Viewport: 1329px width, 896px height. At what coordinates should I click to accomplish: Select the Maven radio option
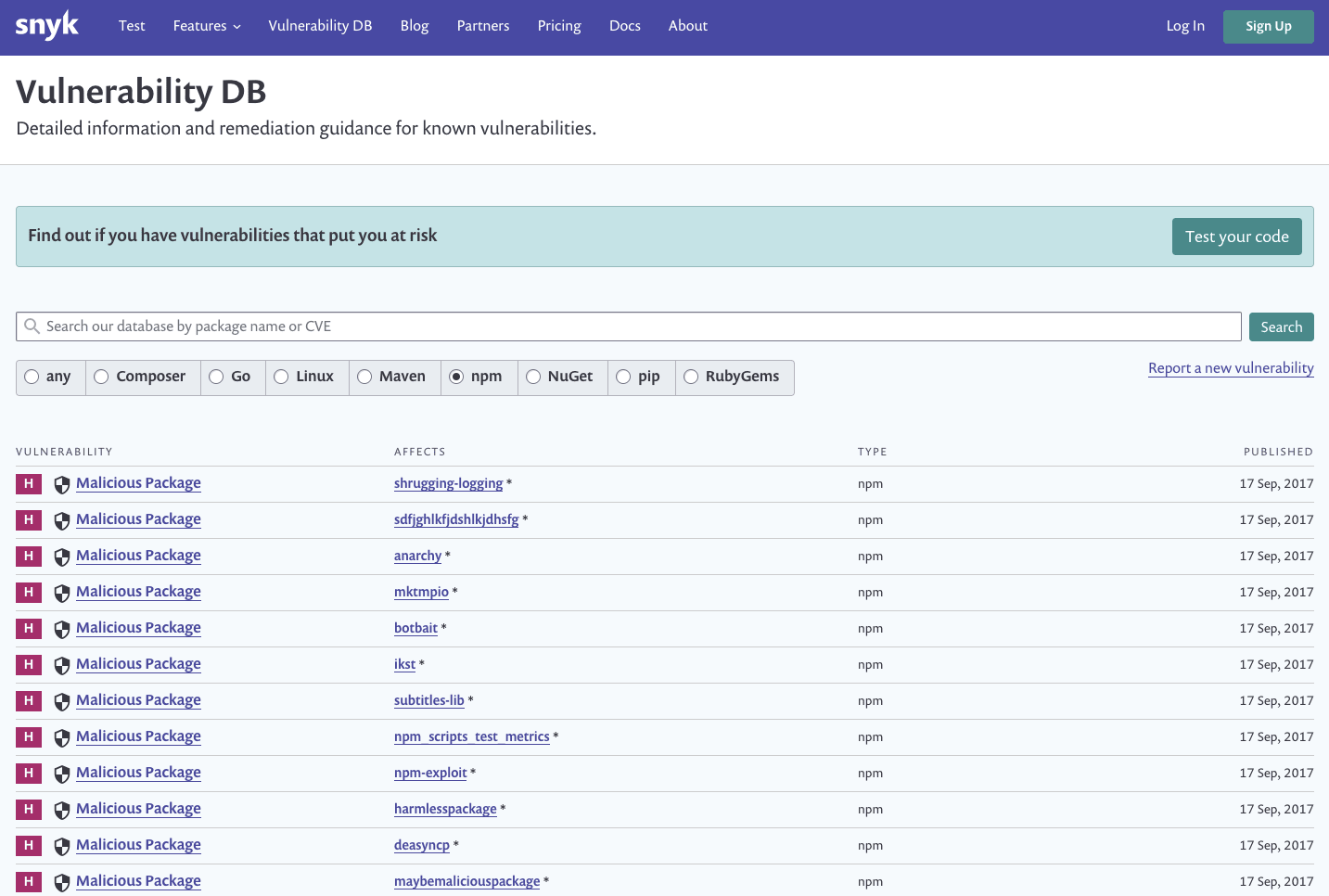364,377
